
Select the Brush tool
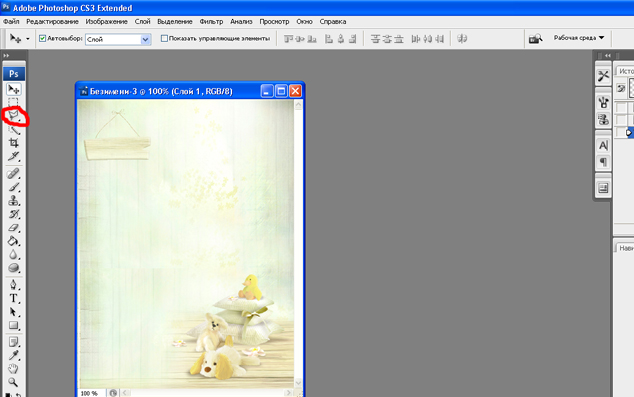click(x=14, y=187)
